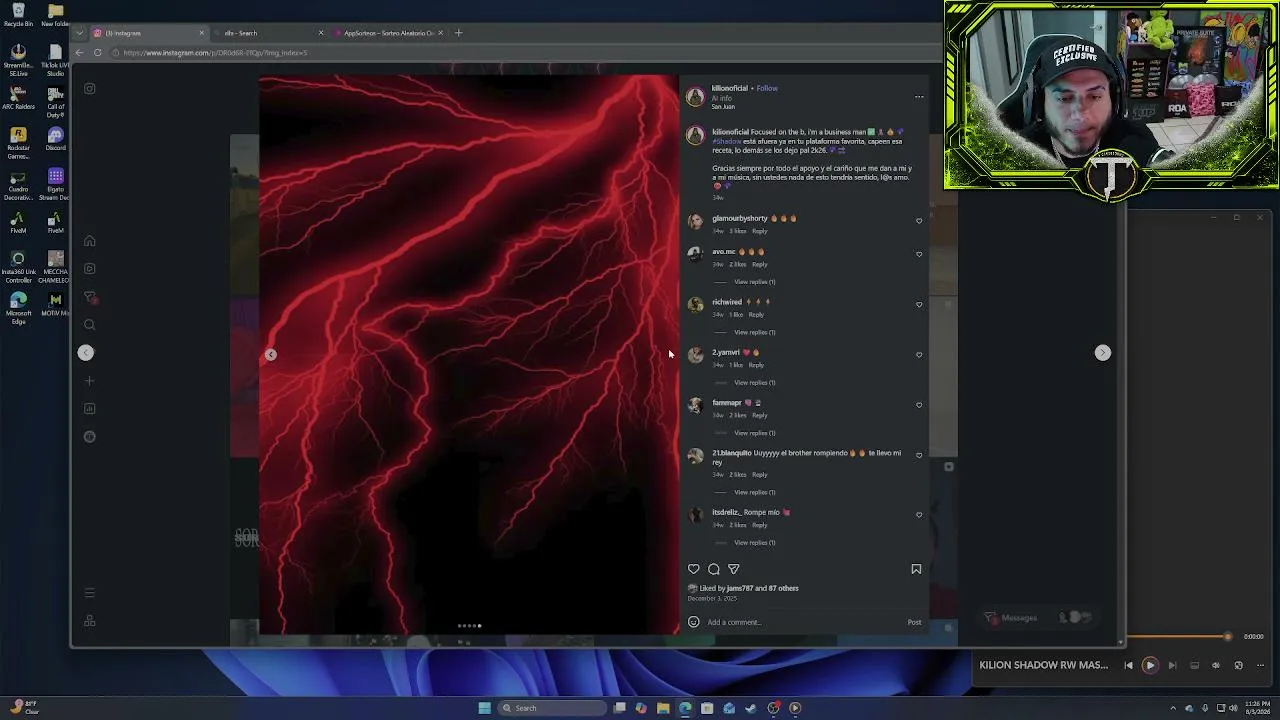Open Reels from the Instagram sidebar
This screenshot has height=720, width=1280.
point(89,268)
